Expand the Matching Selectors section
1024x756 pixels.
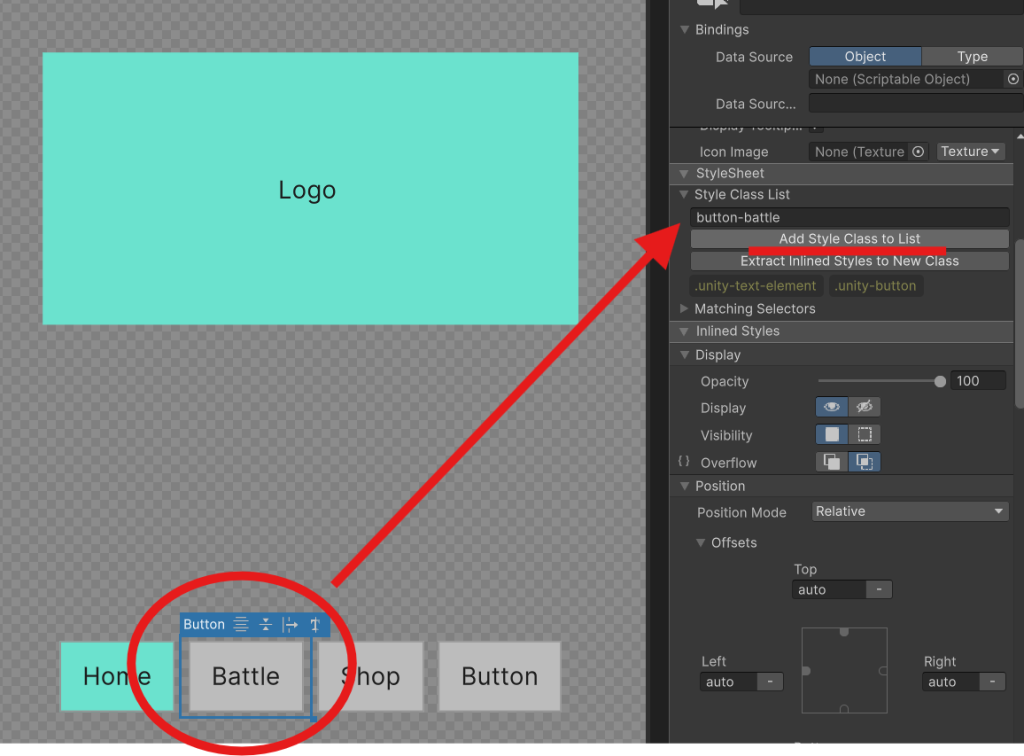tap(685, 309)
